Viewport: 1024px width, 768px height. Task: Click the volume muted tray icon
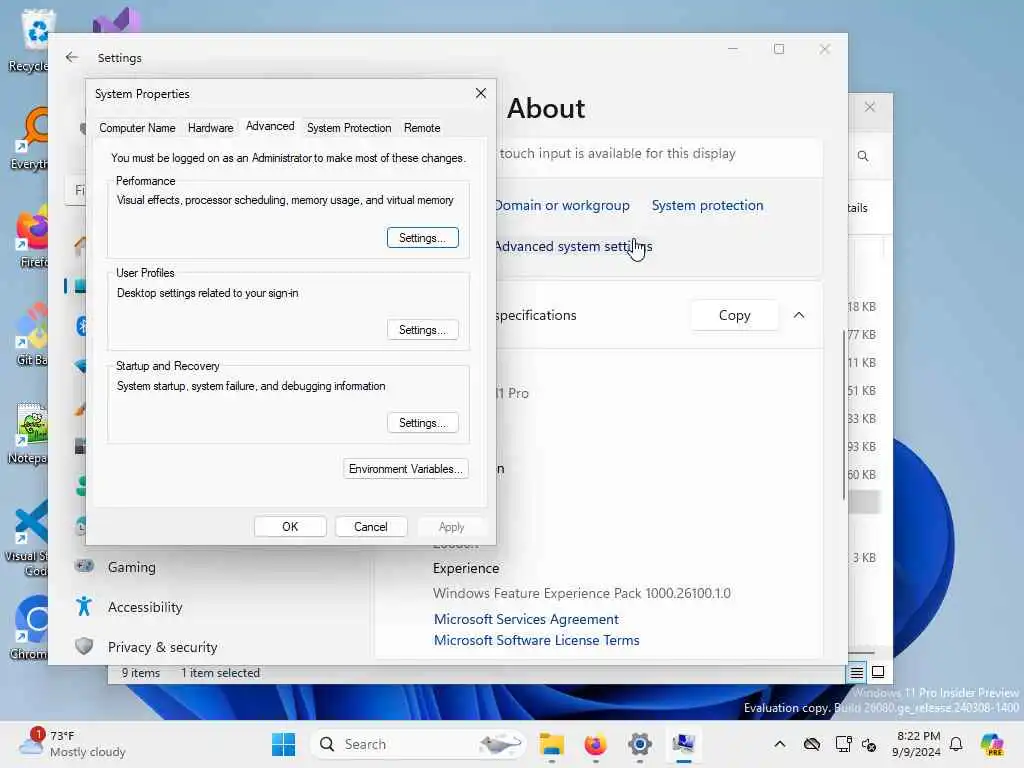[x=870, y=744]
